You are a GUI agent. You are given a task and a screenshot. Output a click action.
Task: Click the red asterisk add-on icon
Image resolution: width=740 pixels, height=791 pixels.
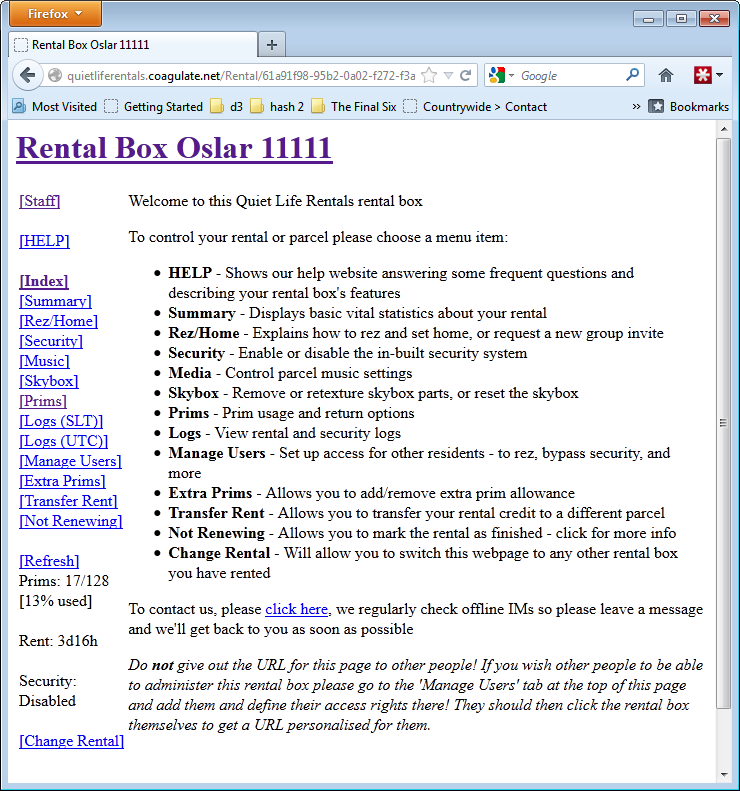tap(704, 75)
